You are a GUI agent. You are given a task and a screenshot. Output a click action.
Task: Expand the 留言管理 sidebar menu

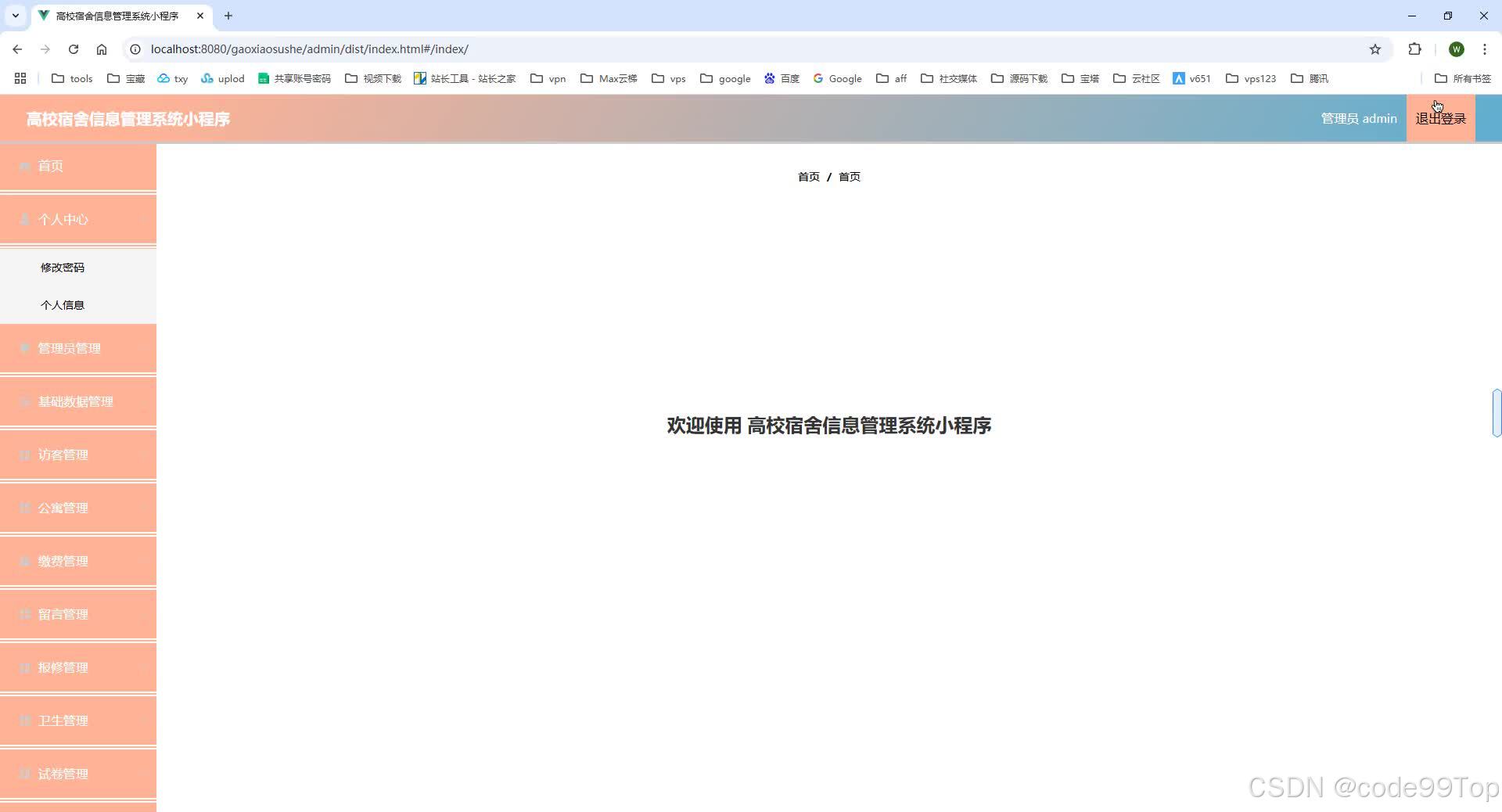pos(78,614)
